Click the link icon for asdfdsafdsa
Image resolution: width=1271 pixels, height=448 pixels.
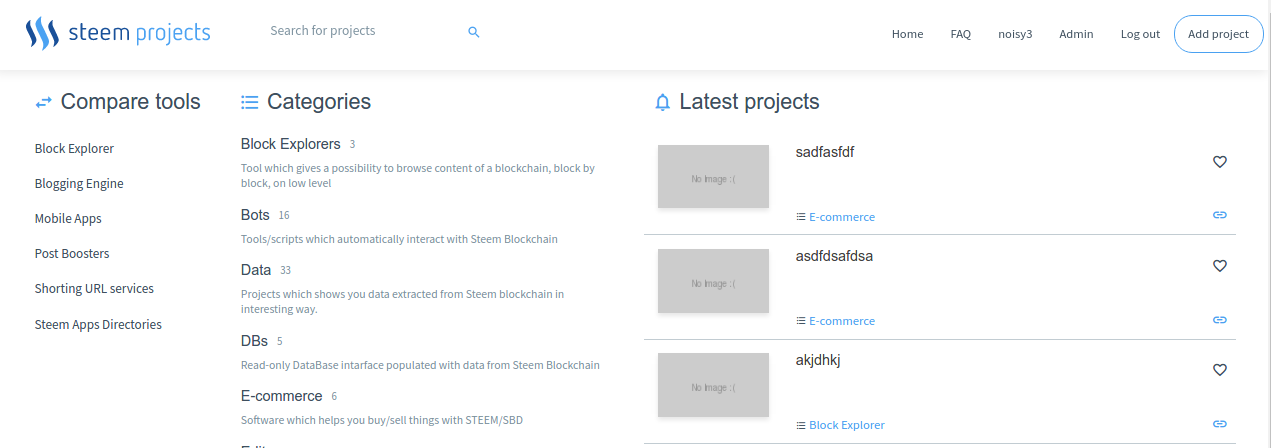(x=1219, y=320)
